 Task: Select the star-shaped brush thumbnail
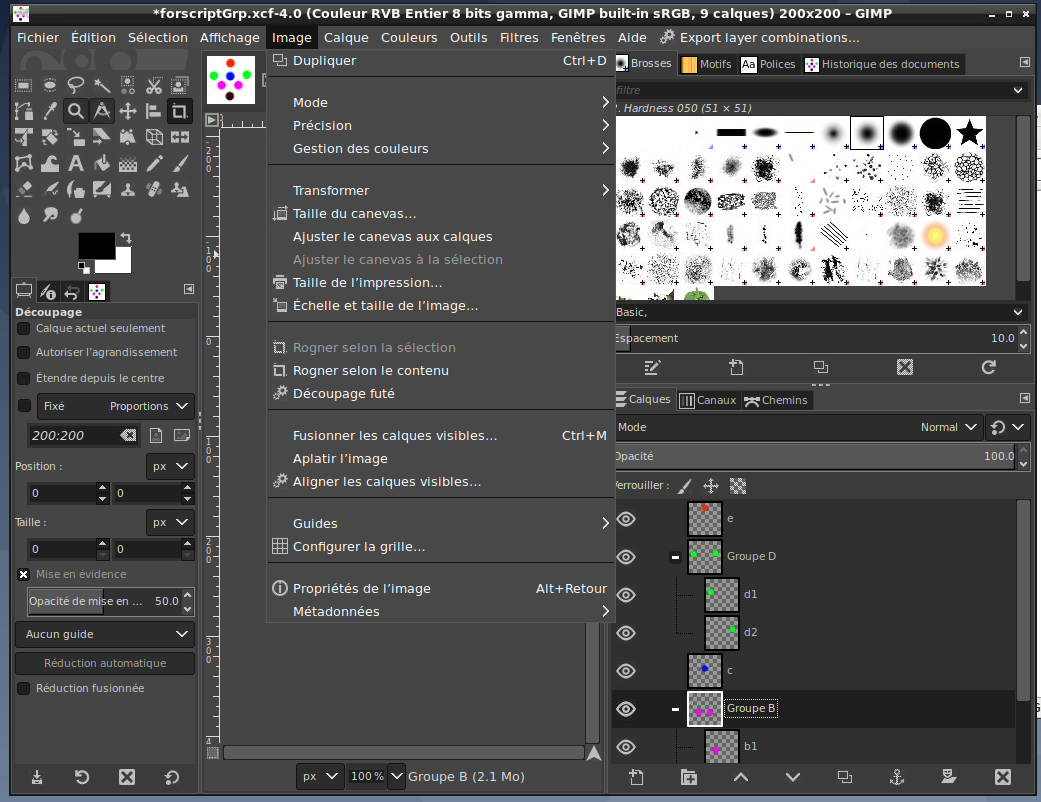[968, 132]
